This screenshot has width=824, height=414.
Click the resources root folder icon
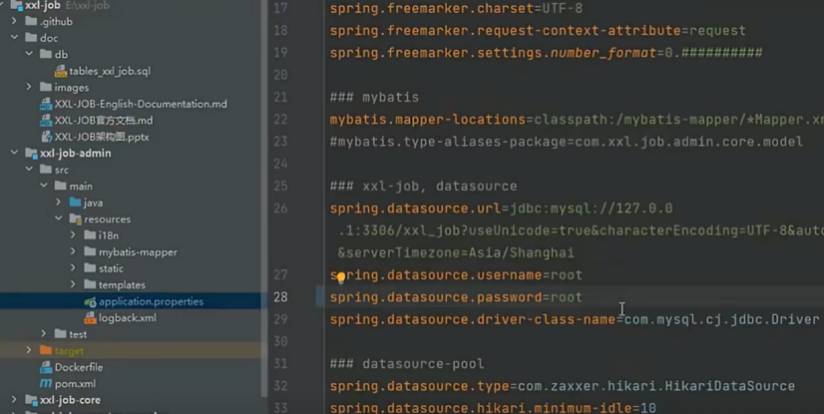click(x=75, y=219)
